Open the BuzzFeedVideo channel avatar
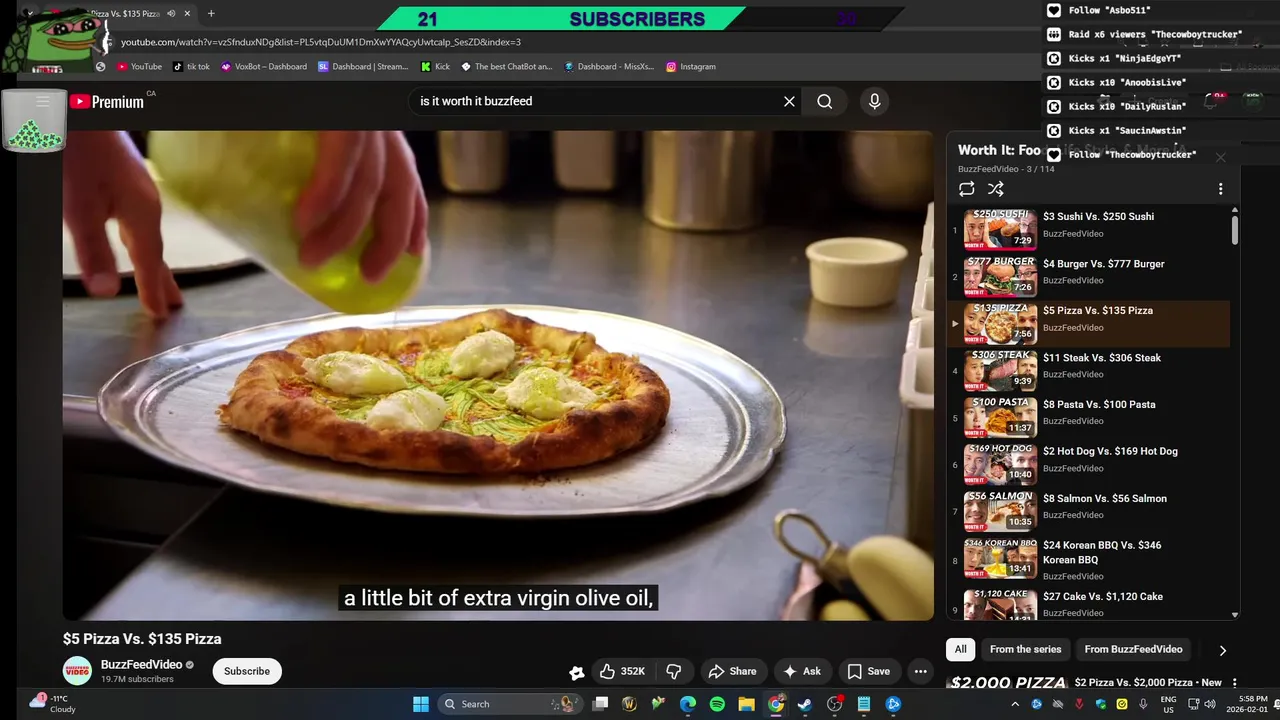 pos(77,671)
